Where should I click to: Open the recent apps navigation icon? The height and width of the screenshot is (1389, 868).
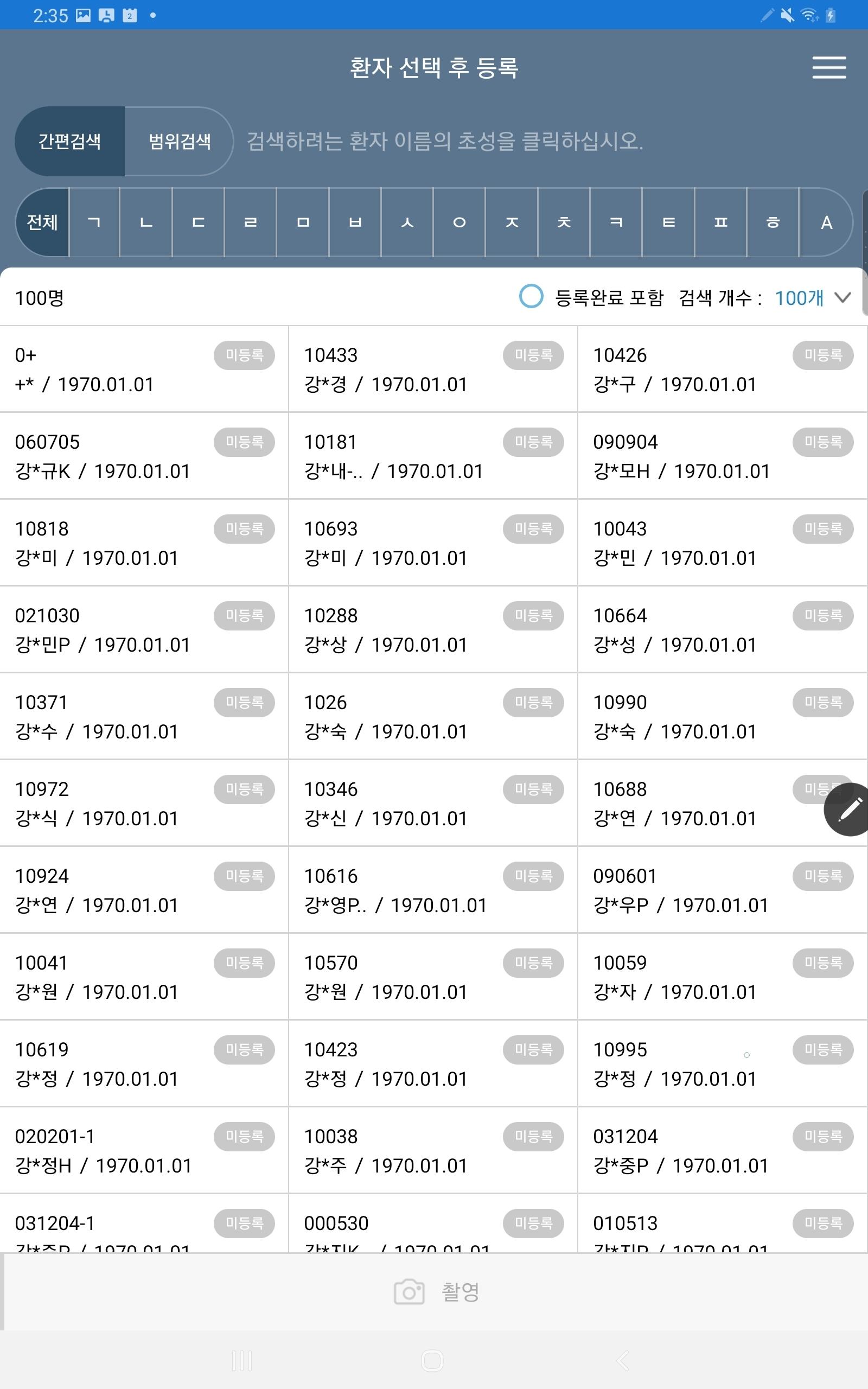tap(242, 1360)
